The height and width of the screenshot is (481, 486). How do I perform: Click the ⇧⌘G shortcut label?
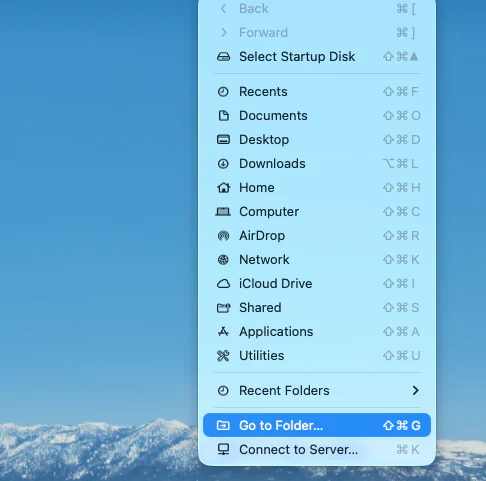(402, 426)
